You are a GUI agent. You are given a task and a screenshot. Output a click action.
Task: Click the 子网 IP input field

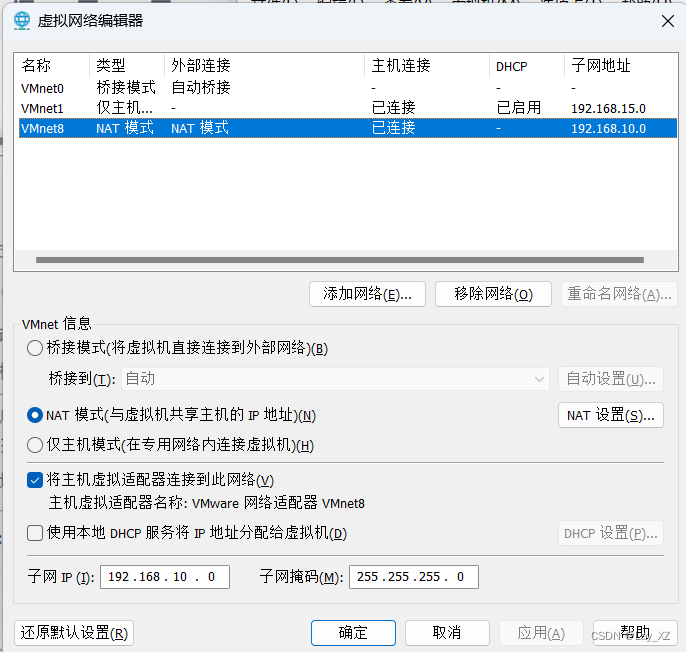coord(165,577)
